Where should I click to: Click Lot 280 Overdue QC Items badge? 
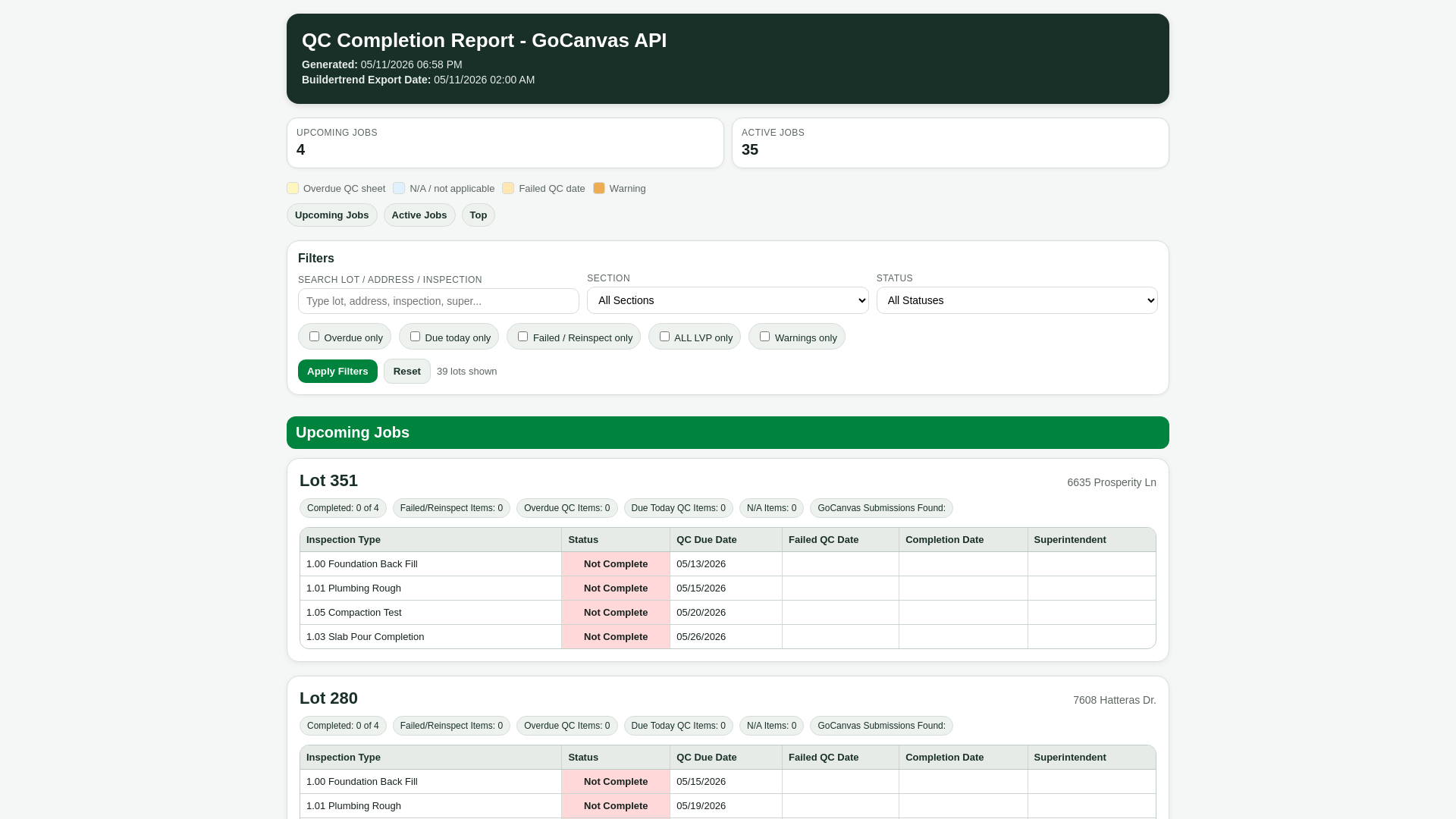coord(567,726)
